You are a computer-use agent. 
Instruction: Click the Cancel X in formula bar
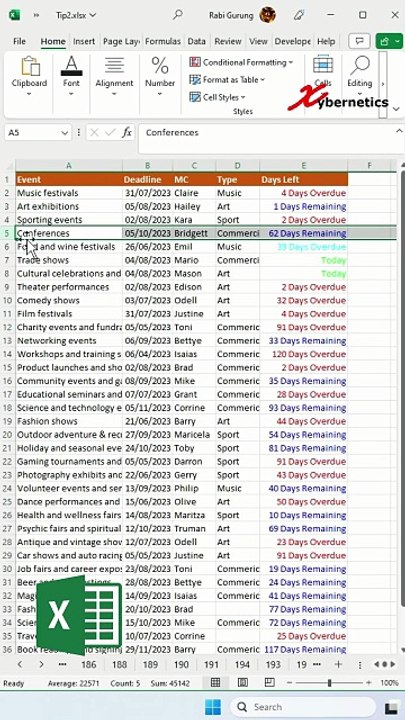(x=94, y=133)
